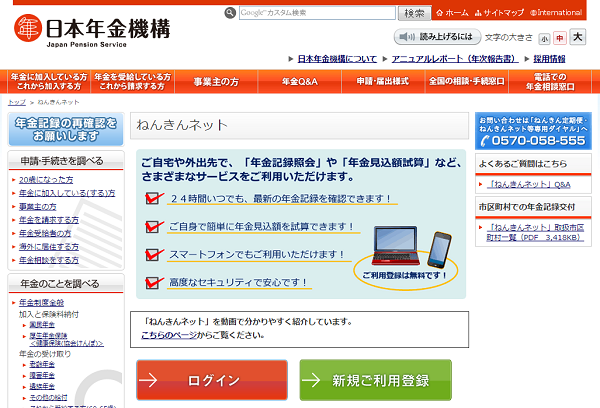Screen dimensions: 600x408
Task: Click 市区町村での年金記録交付 heading
Action: click(x=527, y=207)
